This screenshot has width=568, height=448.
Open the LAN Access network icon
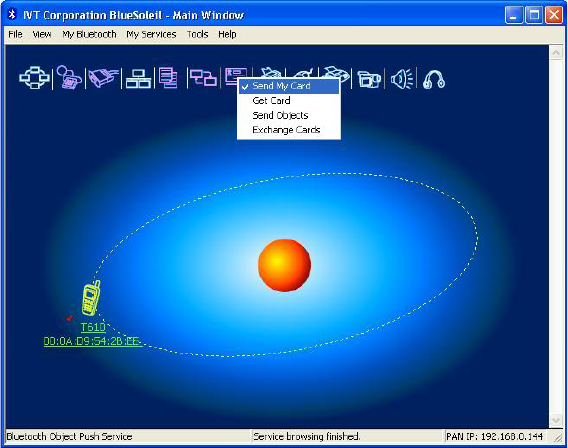click(138, 78)
